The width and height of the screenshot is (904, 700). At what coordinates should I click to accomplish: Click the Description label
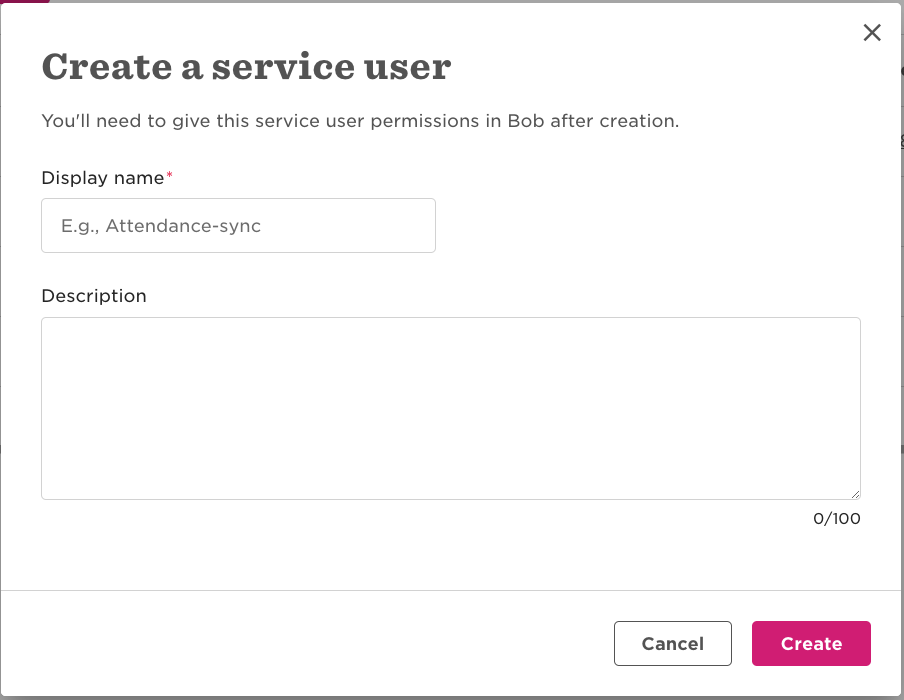coord(93,295)
